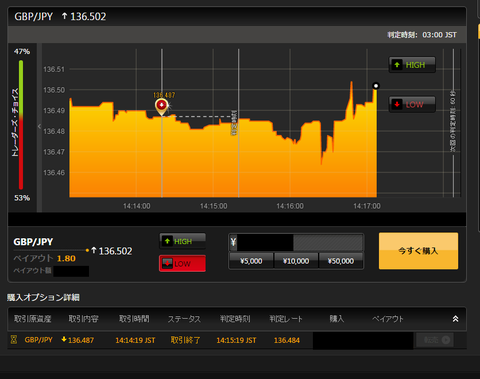480x379 pixels.
Task: Click the 14:15:19 JST judgment time cell
Action: (236, 340)
